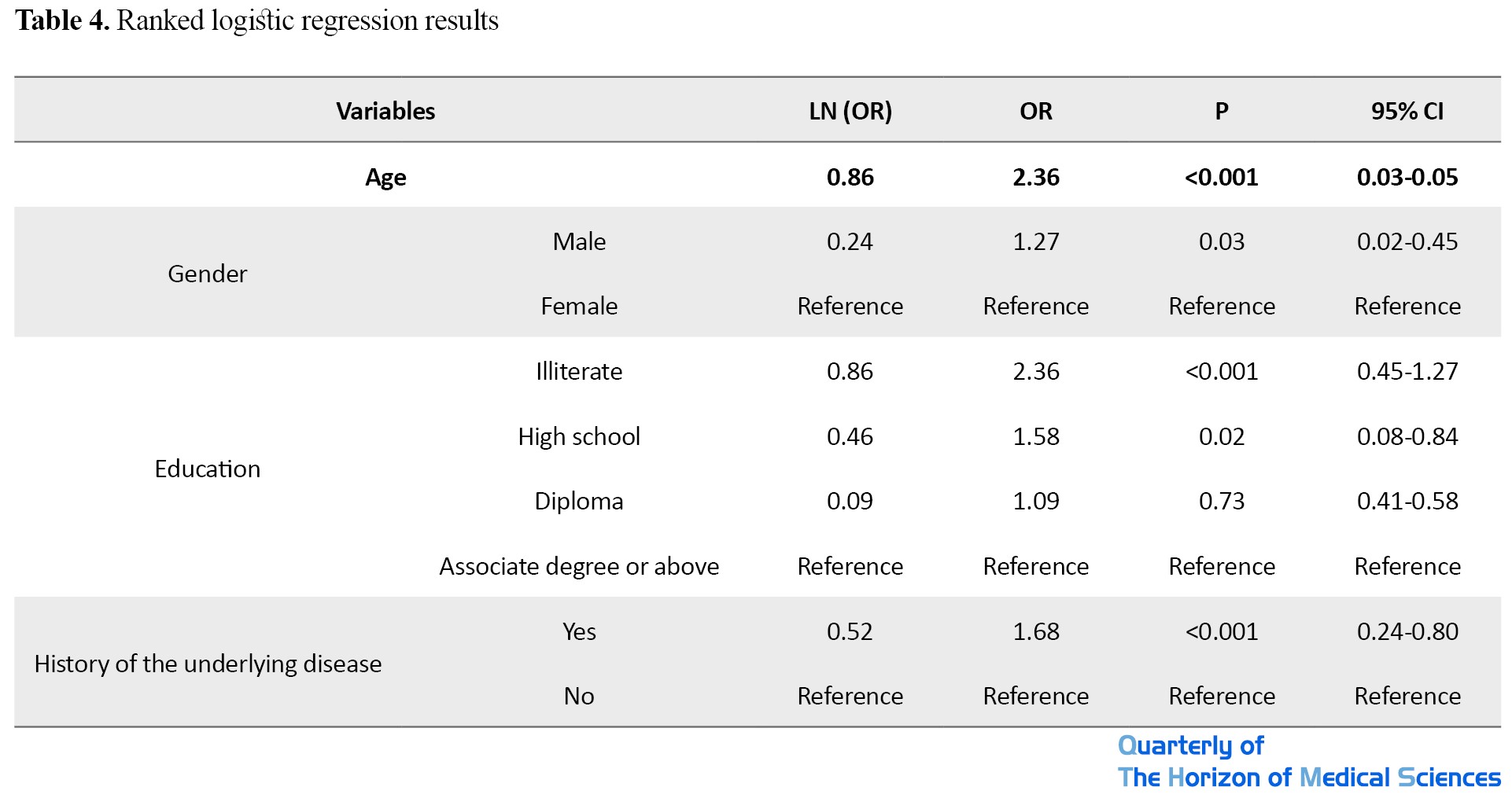Viewport: 1512px width, 798px height.
Task: Click the odds ratio 1.68 cell
Action: click(x=1035, y=631)
